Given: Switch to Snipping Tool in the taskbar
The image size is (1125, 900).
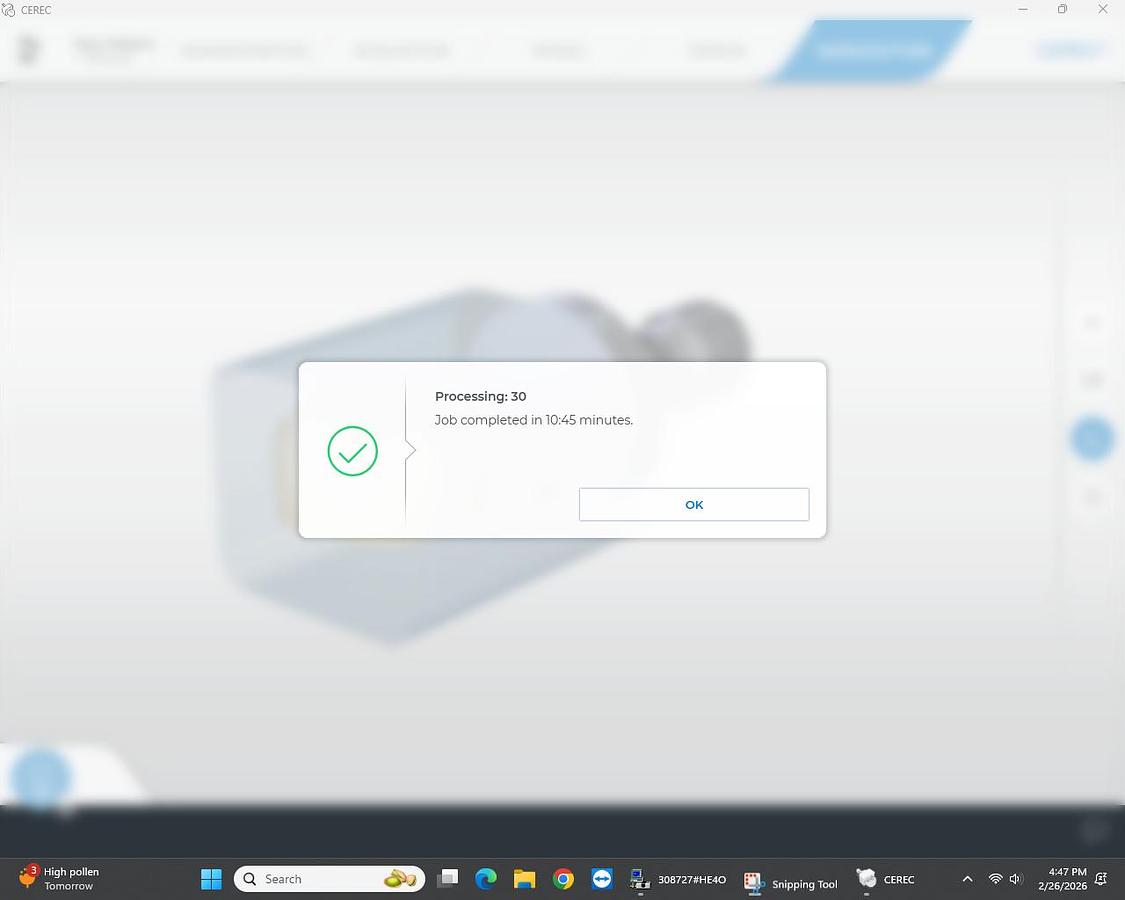Looking at the screenshot, I should pyautogui.click(x=791, y=881).
